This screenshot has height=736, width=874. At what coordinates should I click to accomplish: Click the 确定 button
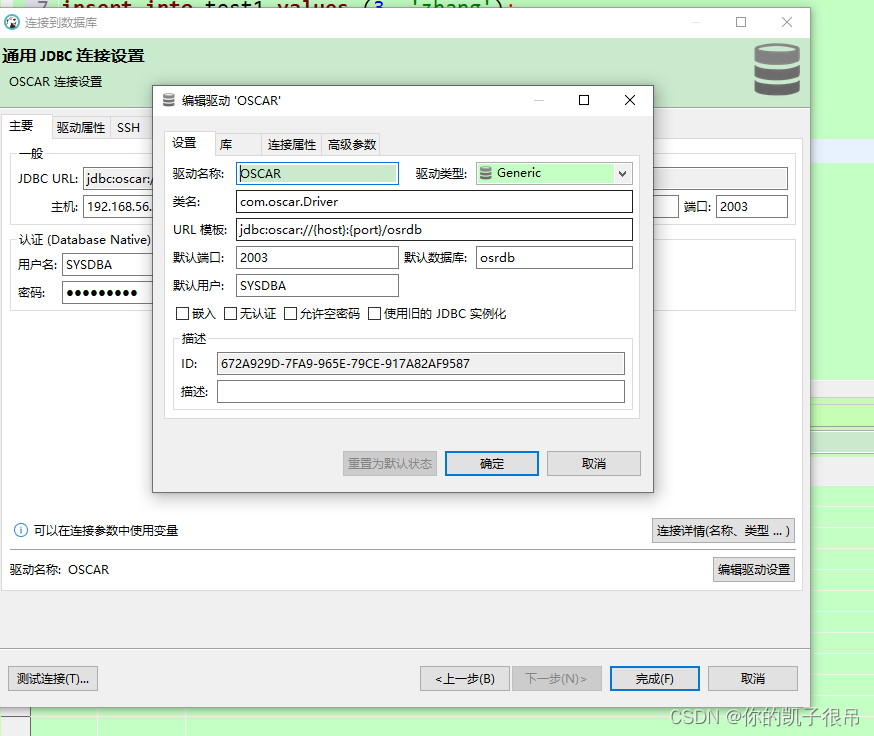(x=491, y=463)
